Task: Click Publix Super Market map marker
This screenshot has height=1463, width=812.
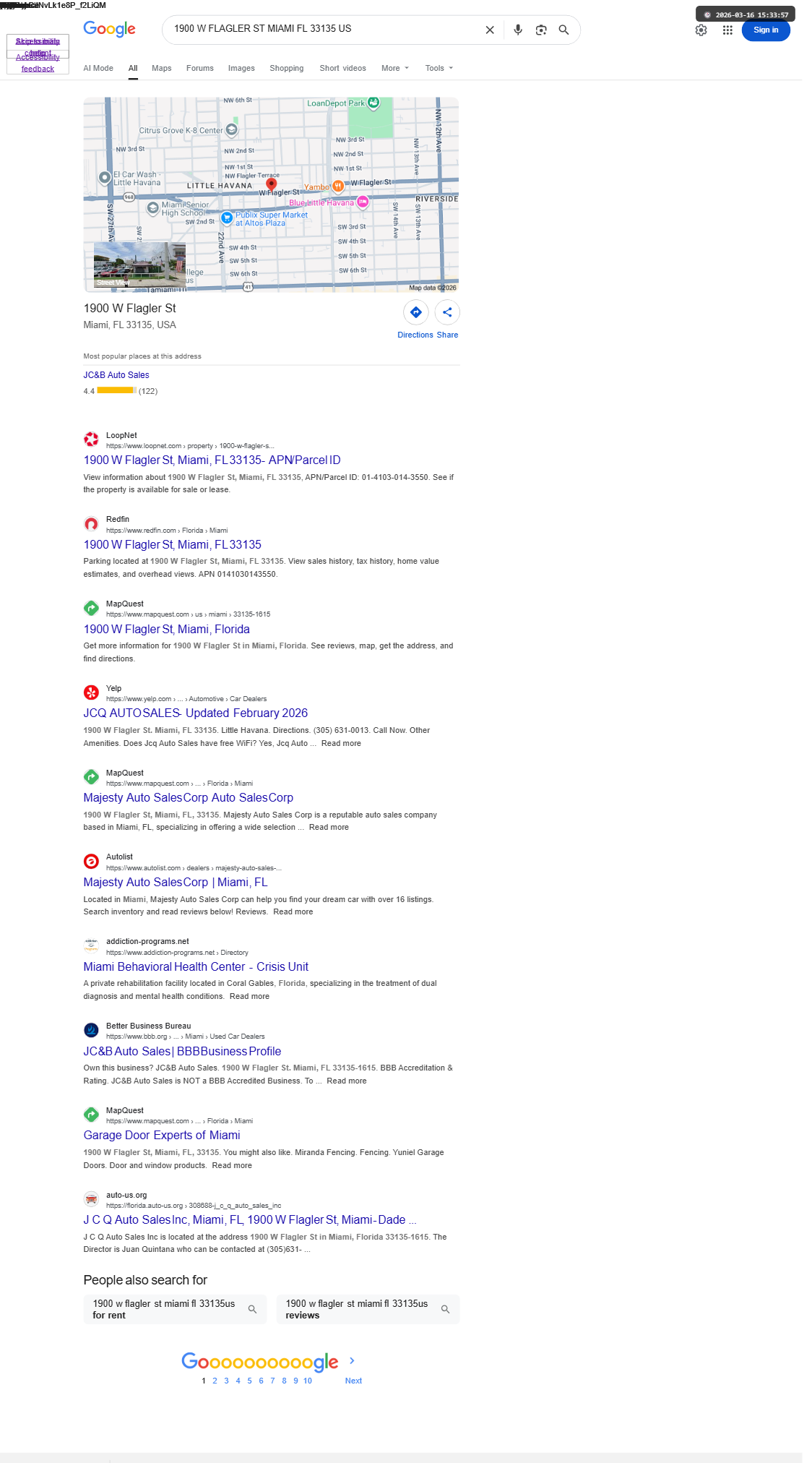Action: click(x=227, y=217)
